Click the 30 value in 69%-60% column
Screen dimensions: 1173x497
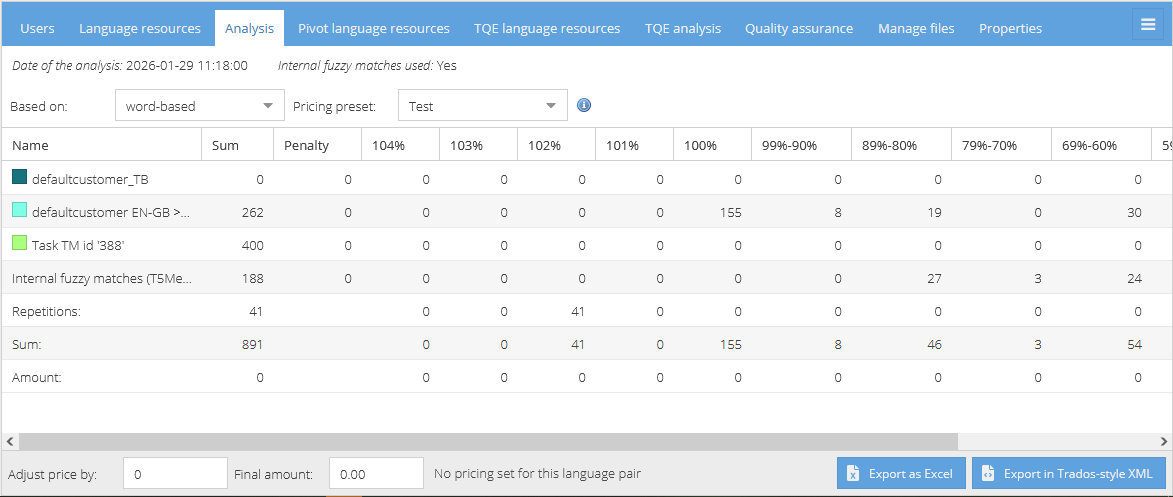click(1134, 212)
